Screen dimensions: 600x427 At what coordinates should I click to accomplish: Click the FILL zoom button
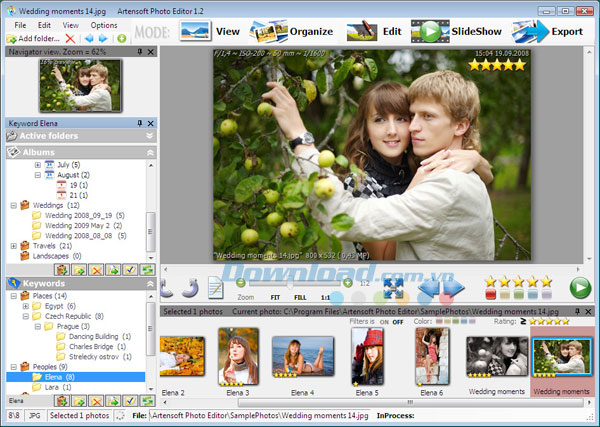(x=298, y=298)
